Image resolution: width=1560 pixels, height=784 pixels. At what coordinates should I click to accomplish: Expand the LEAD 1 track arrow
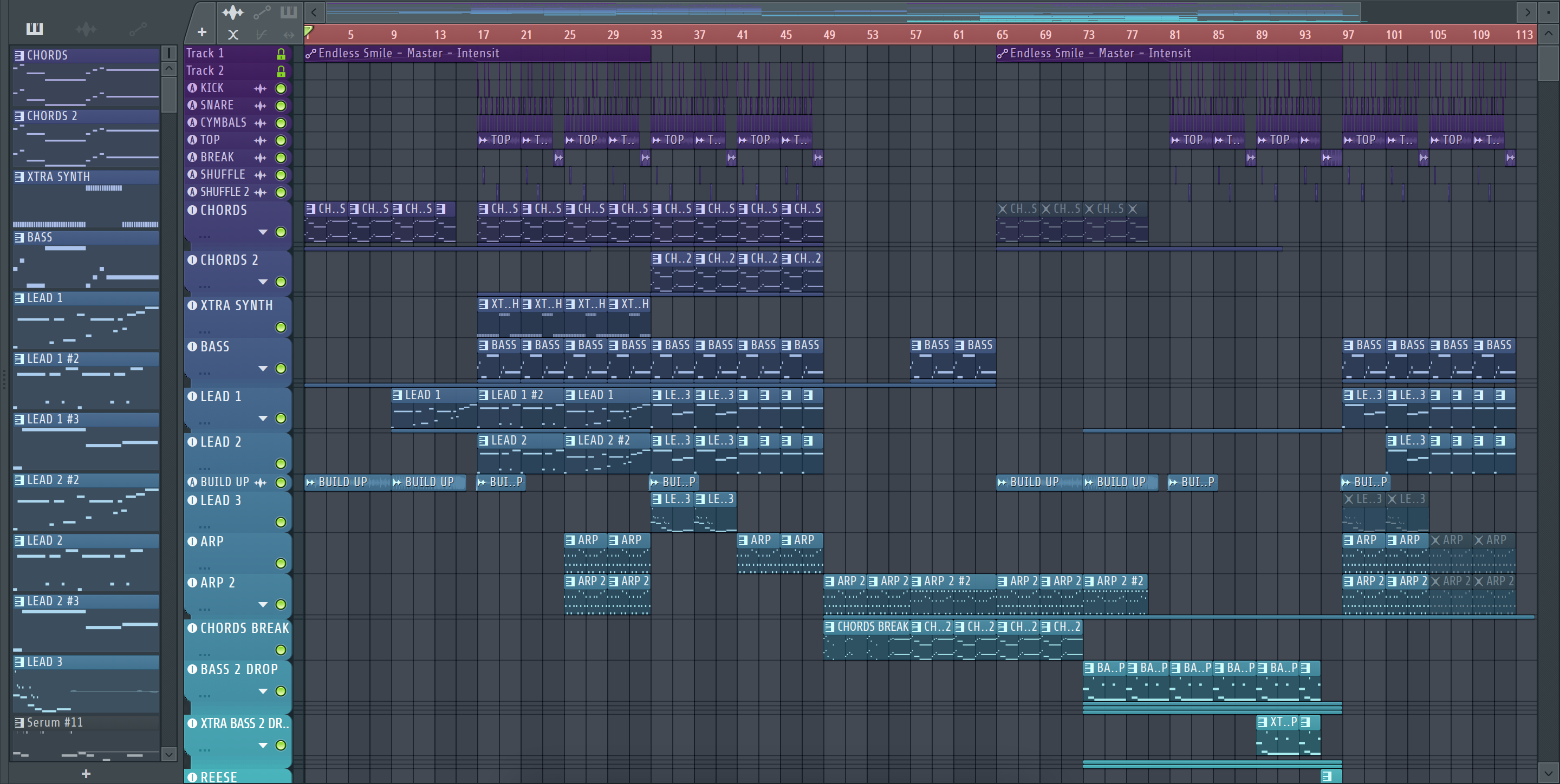pos(263,418)
